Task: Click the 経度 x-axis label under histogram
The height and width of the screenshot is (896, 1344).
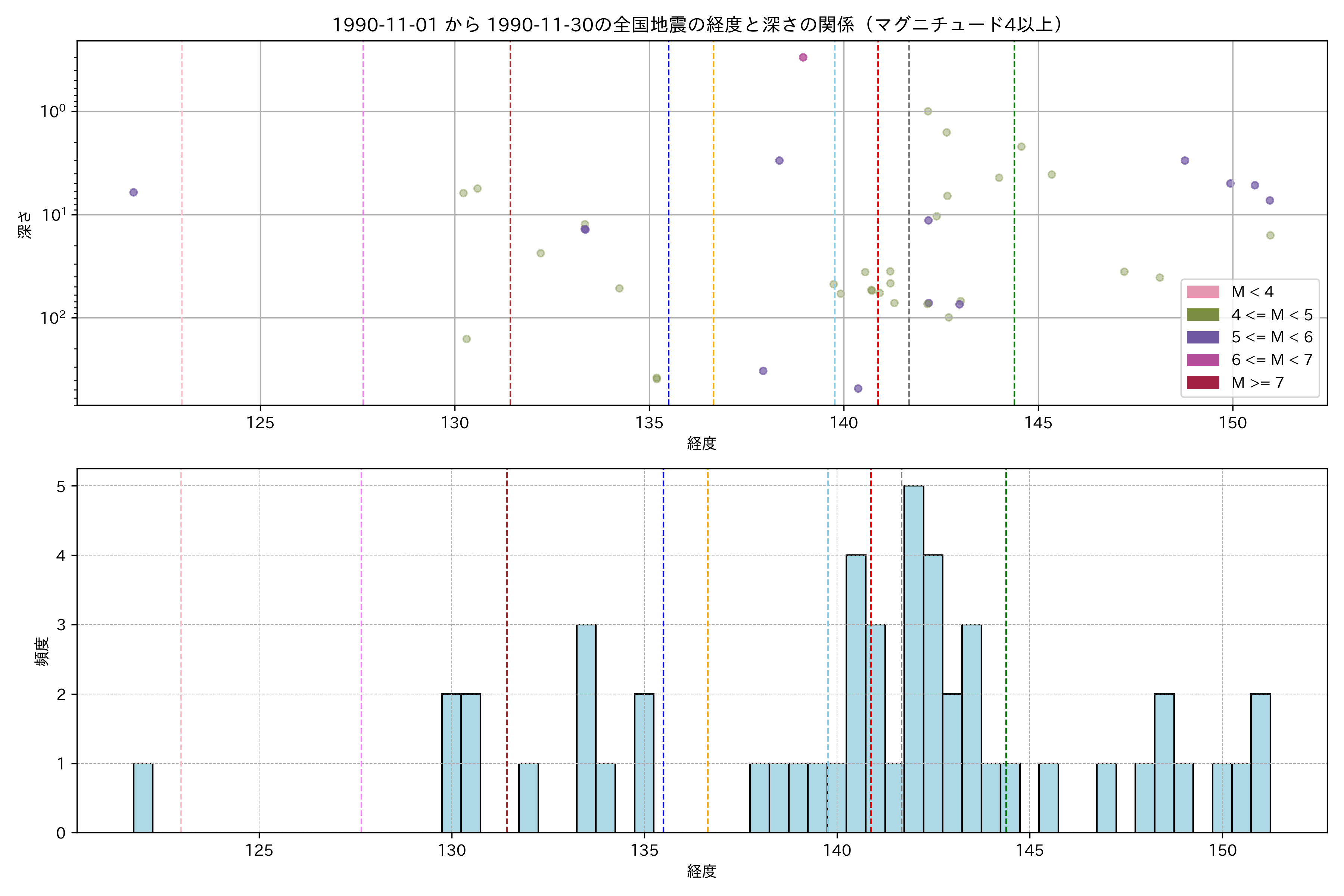Action: 702,871
